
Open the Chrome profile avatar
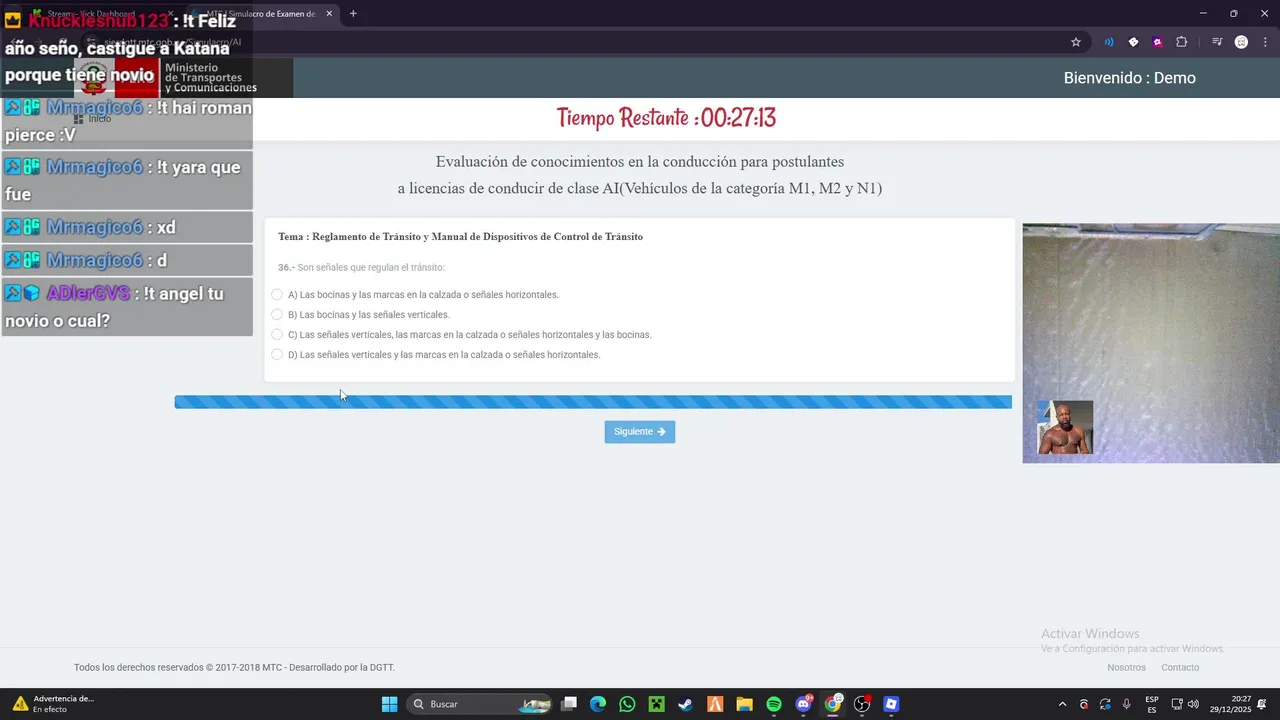(1241, 42)
